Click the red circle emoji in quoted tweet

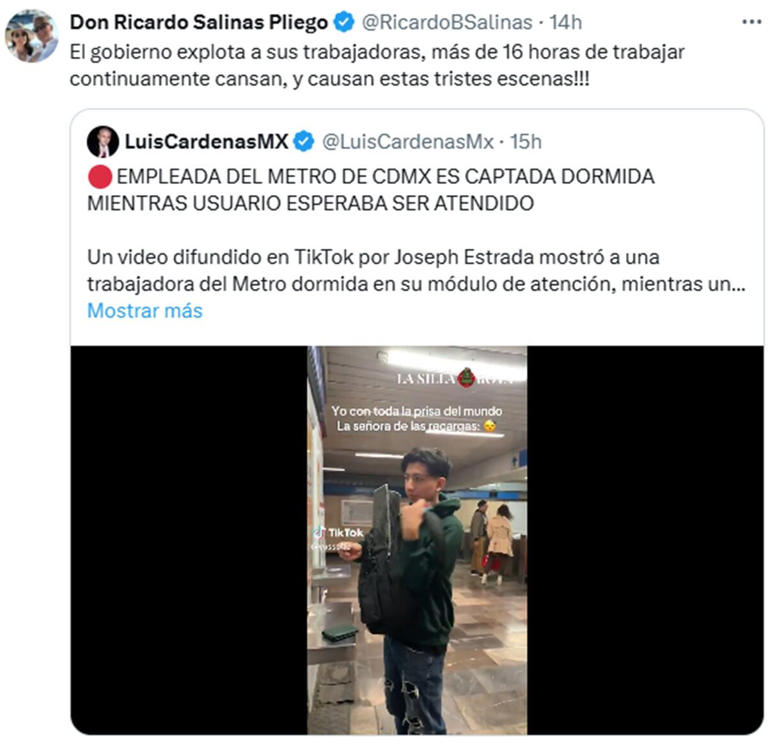pos(100,176)
